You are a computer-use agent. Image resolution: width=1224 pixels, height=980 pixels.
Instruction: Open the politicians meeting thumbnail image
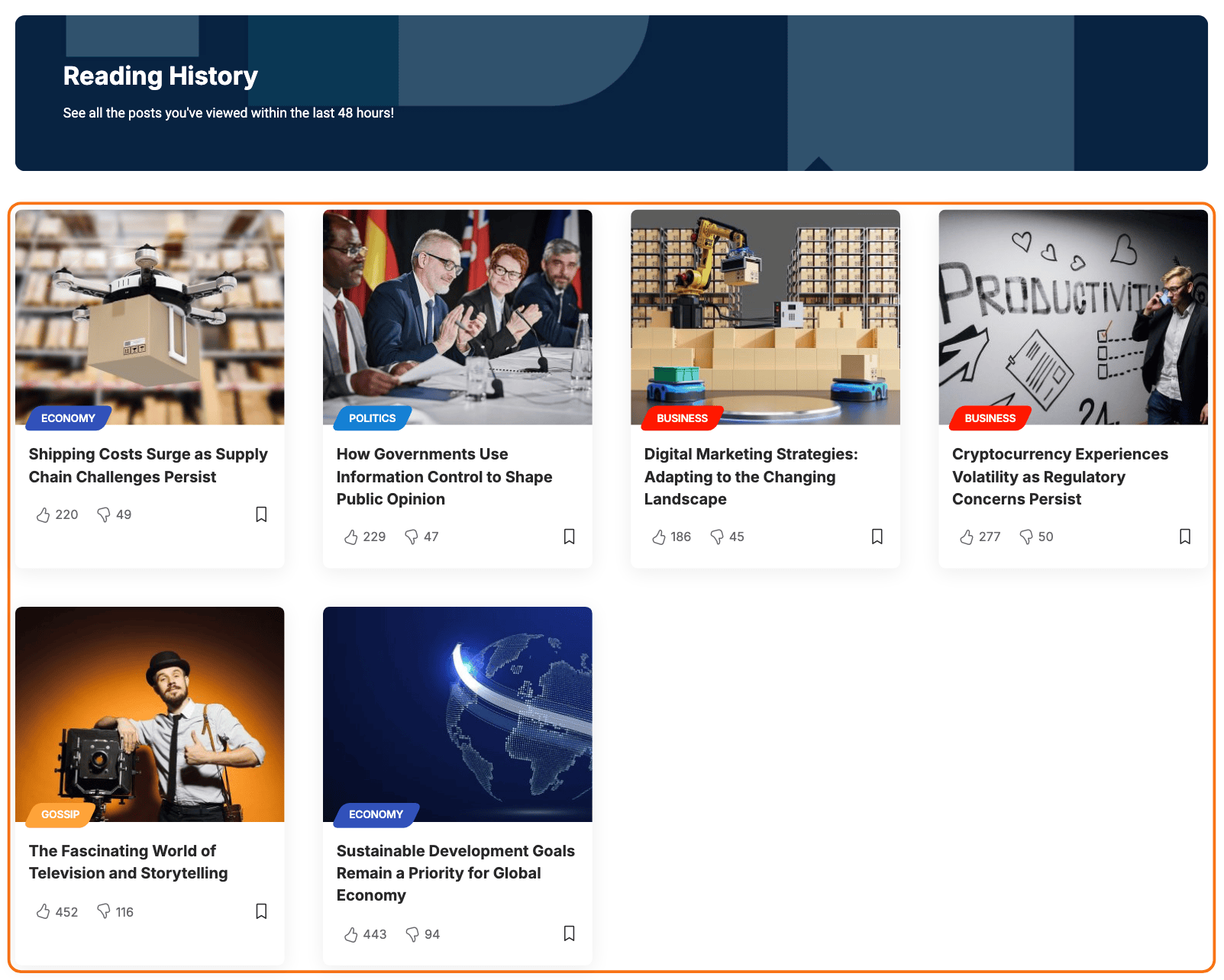[x=457, y=317]
